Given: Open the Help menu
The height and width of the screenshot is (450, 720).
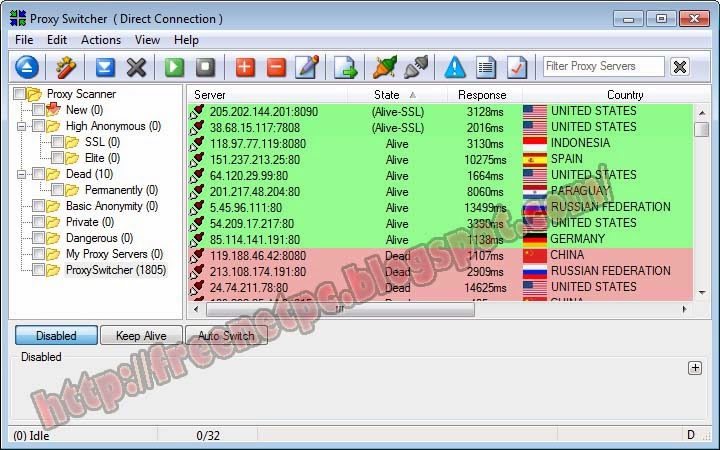Looking at the screenshot, I should click(186, 40).
